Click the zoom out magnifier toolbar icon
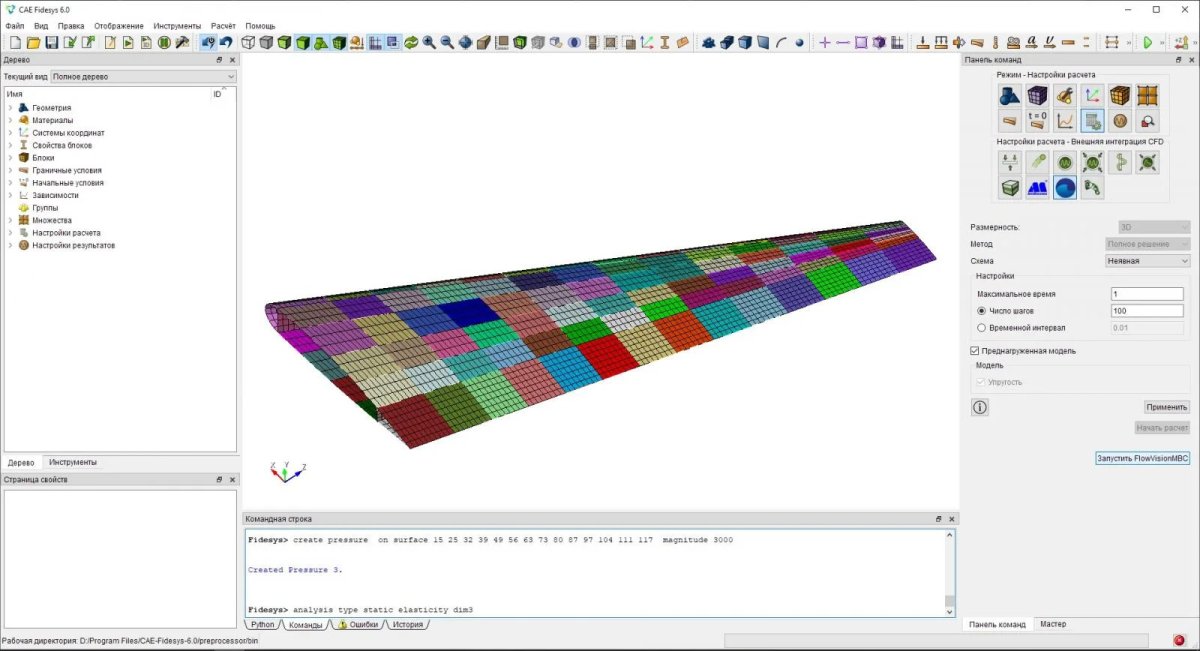This screenshot has height=651, width=1200. pyautogui.click(x=447, y=43)
